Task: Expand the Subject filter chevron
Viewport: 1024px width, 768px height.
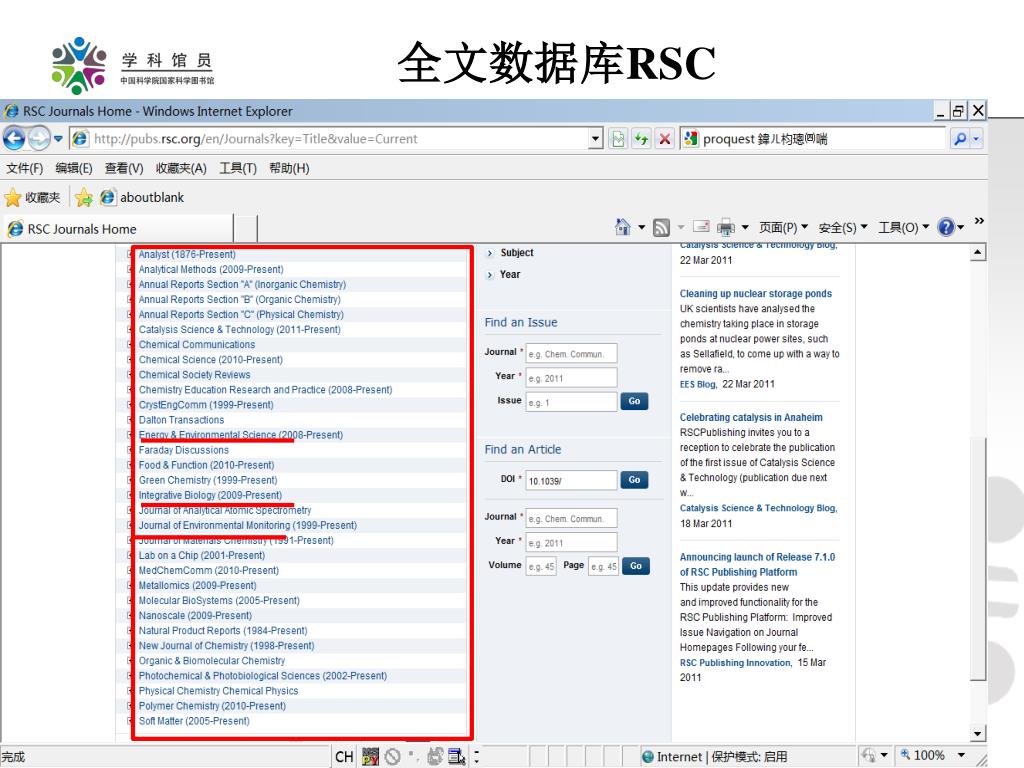Action: pos(490,253)
